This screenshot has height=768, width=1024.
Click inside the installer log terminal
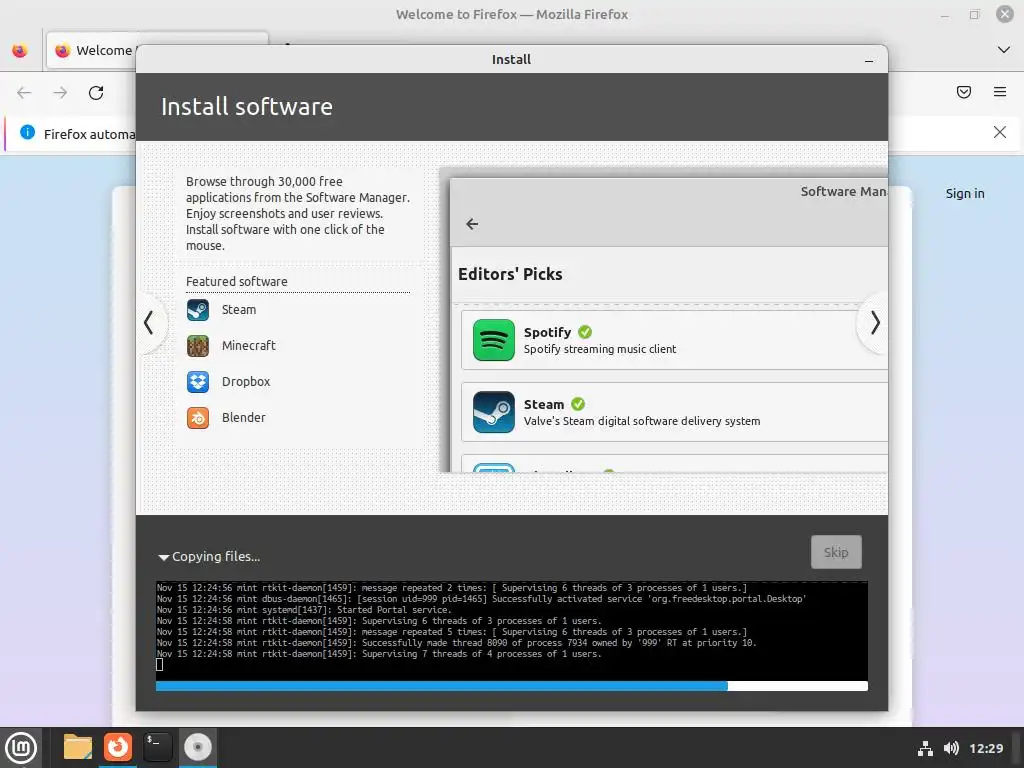pyautogui.click(x=511, y=631)
